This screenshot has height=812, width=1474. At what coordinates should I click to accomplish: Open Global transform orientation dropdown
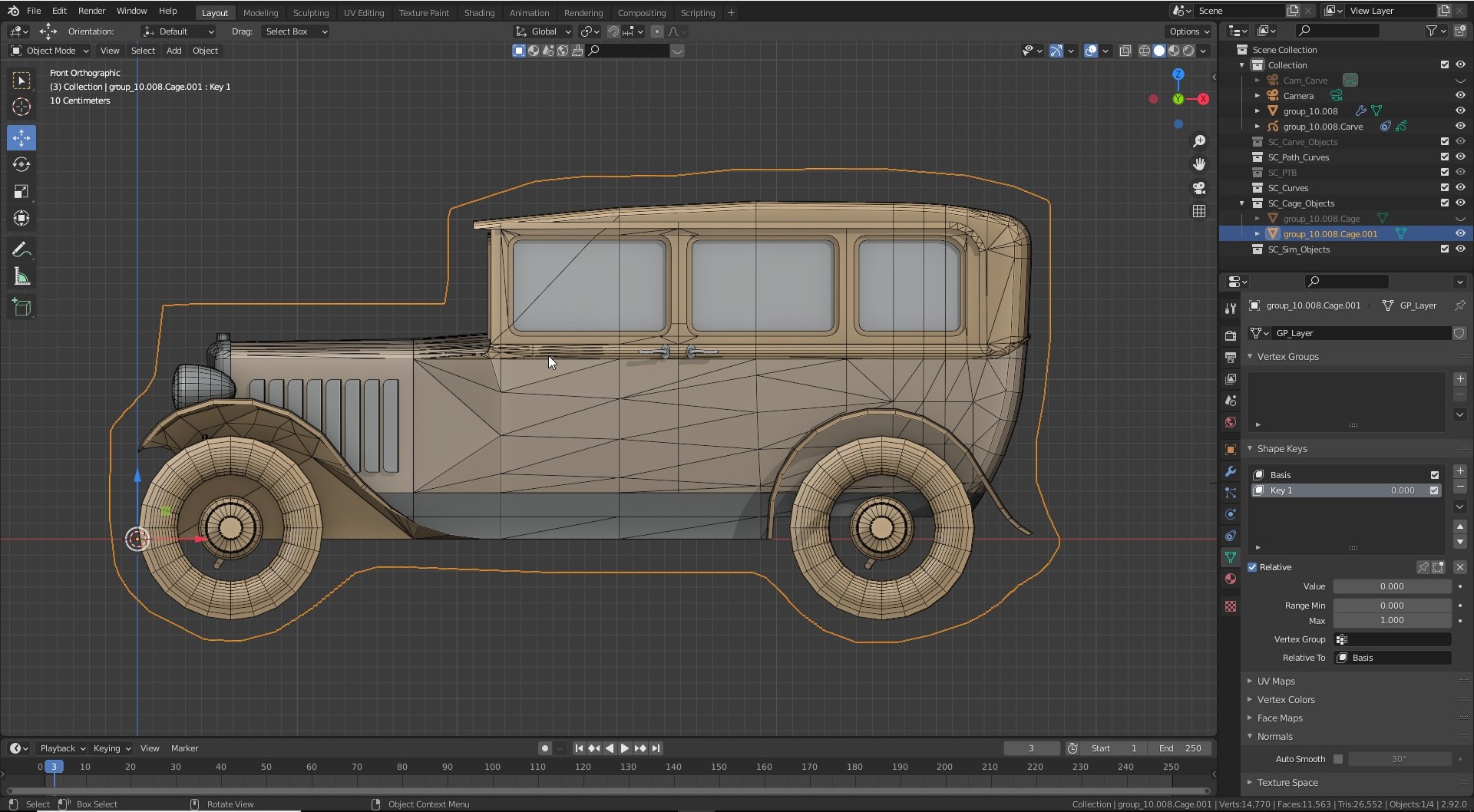(543, 31)
